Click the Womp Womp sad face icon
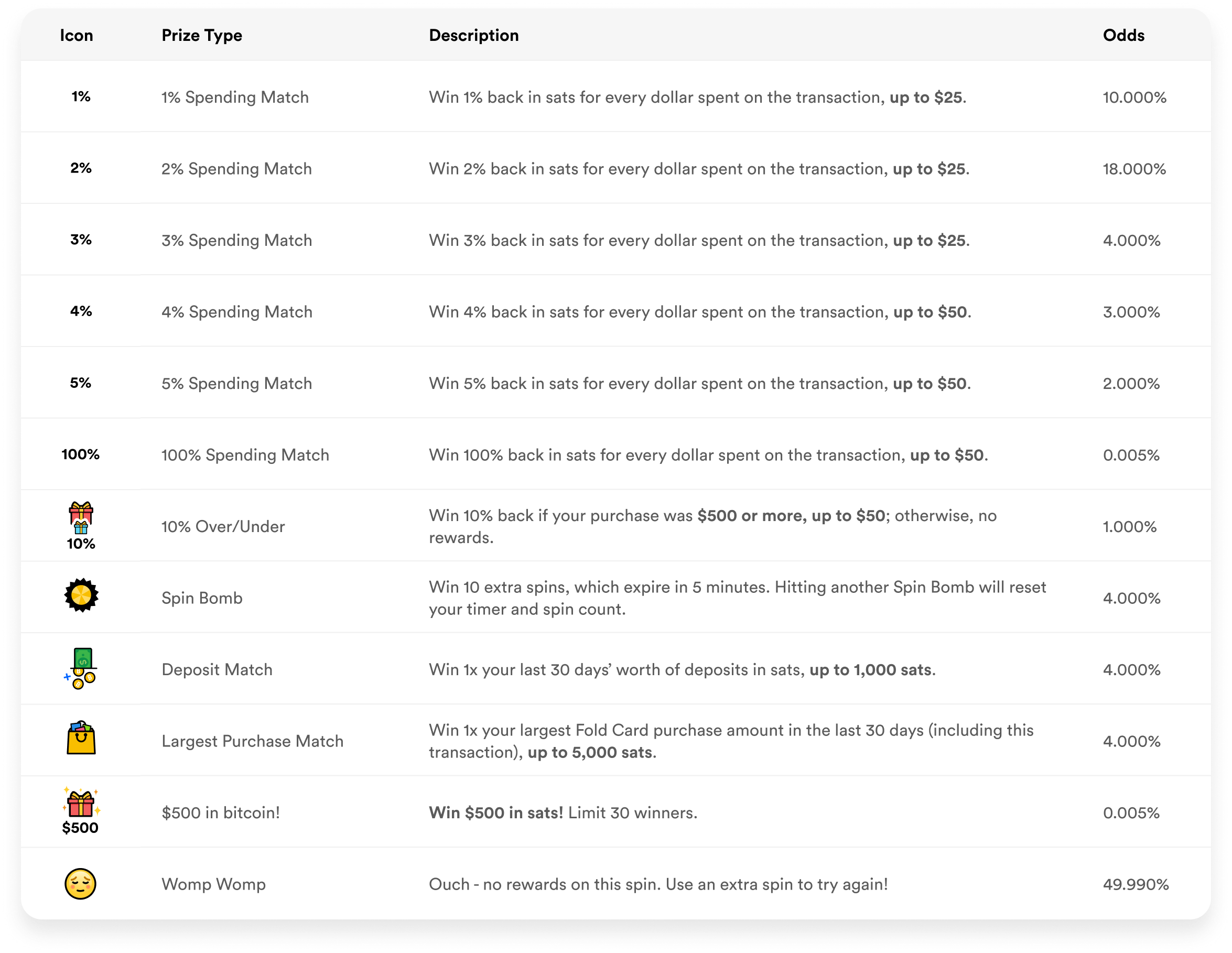Image resolution: width=1232 pixels, height=953 pixels. (81, 883)
